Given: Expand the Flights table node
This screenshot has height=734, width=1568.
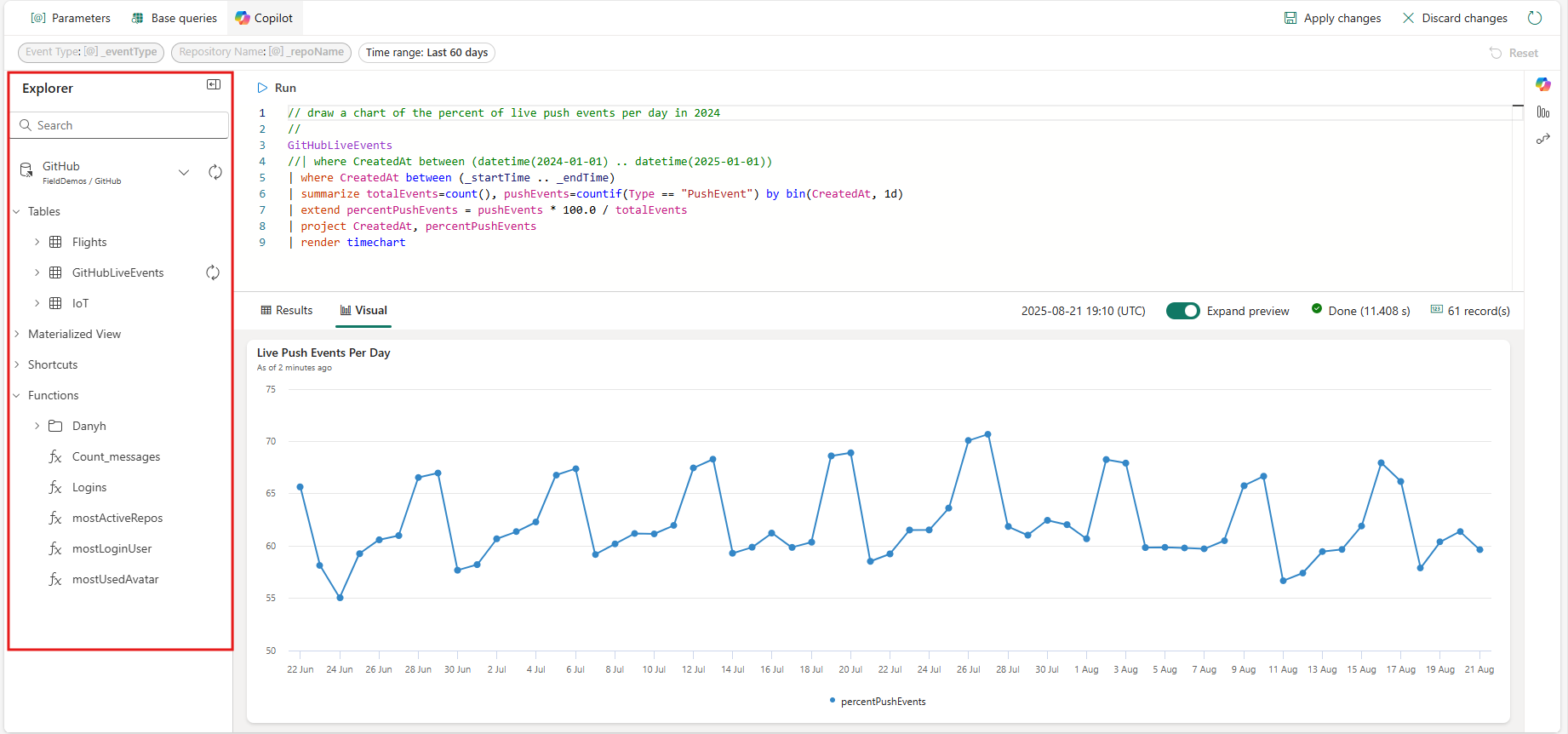Looking at the screenshot, I should (37, 242).
